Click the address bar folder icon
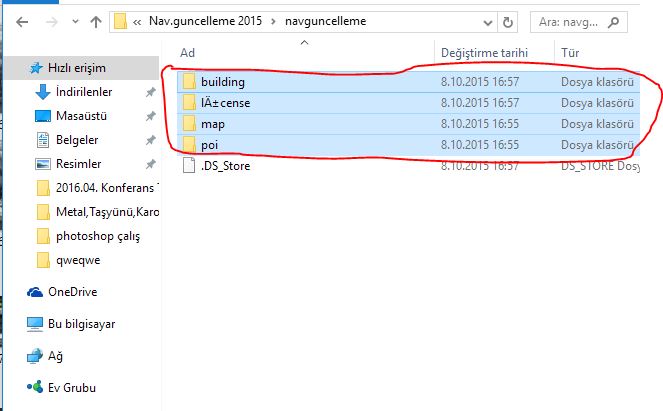663x411 pixels. click(x=121, y=21)
